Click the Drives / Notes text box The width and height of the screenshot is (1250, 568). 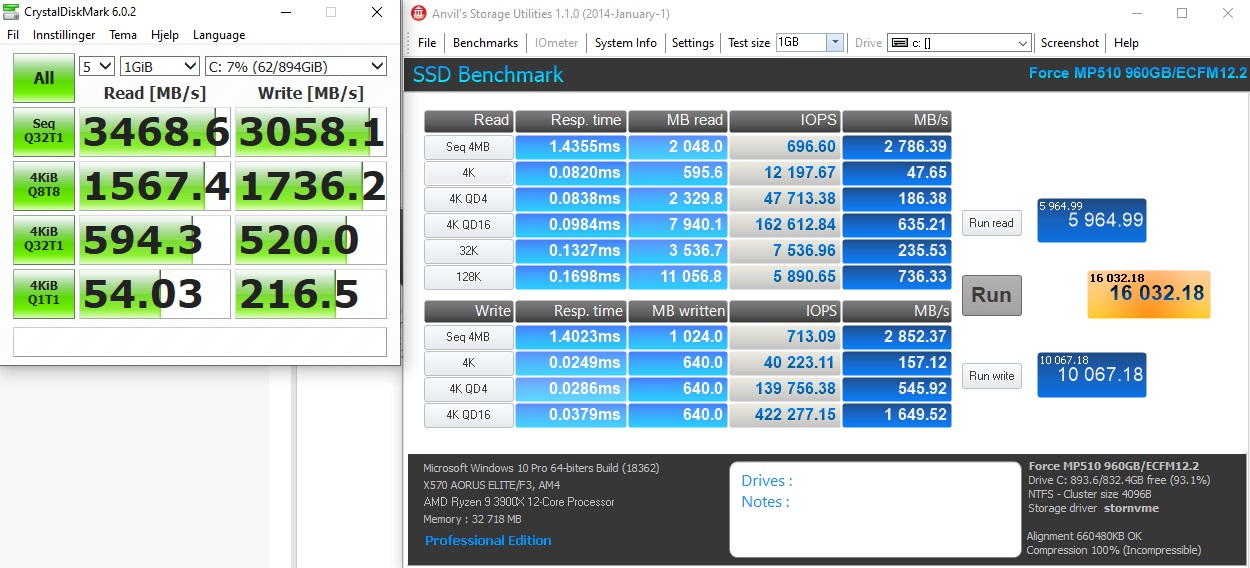[x=873, y=508]
